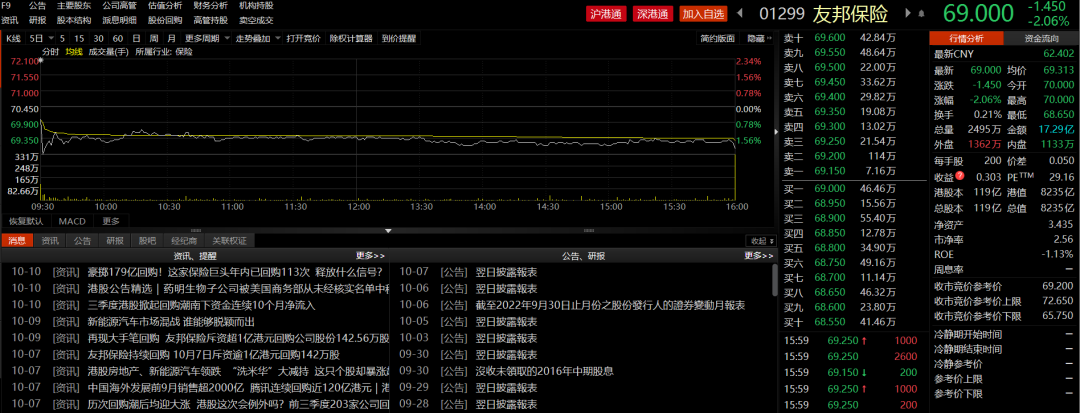Open 主要股东 in the top menu

click(74, 6)
